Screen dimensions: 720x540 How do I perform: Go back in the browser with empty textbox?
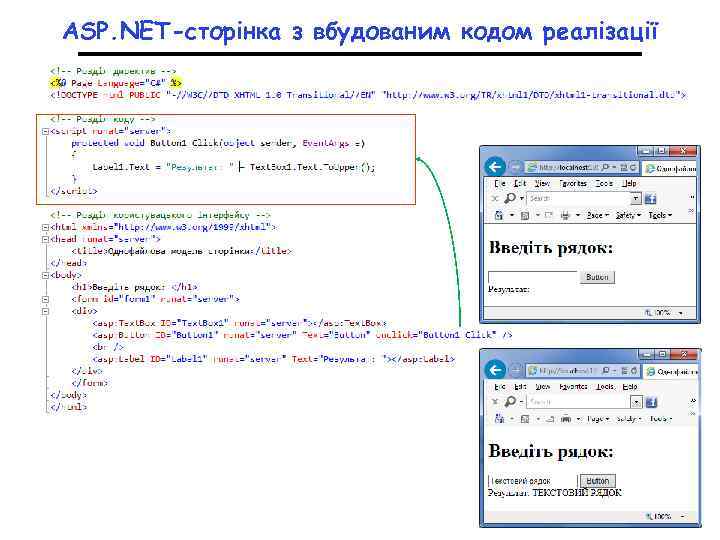pos(495,167)
